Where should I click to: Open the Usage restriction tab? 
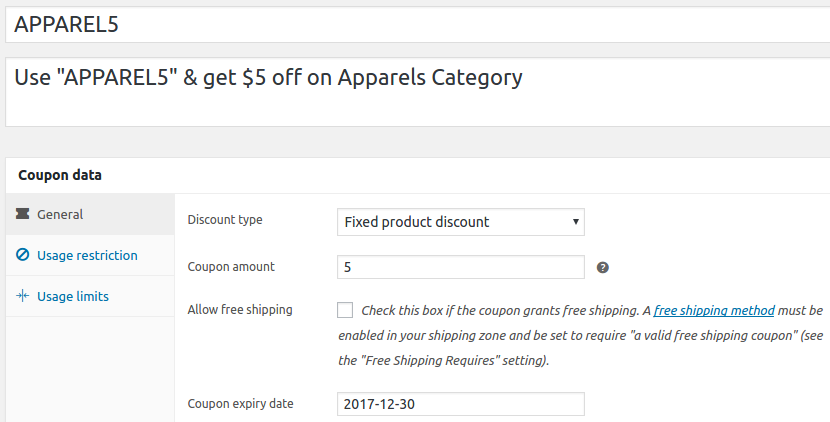[x=87, y=255]
